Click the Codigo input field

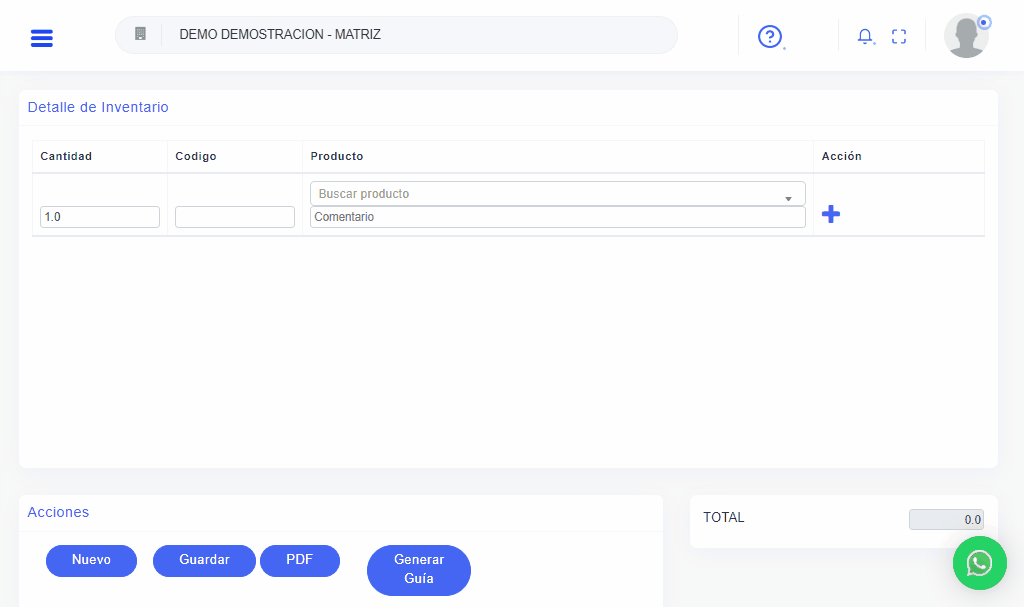(235, 217)
